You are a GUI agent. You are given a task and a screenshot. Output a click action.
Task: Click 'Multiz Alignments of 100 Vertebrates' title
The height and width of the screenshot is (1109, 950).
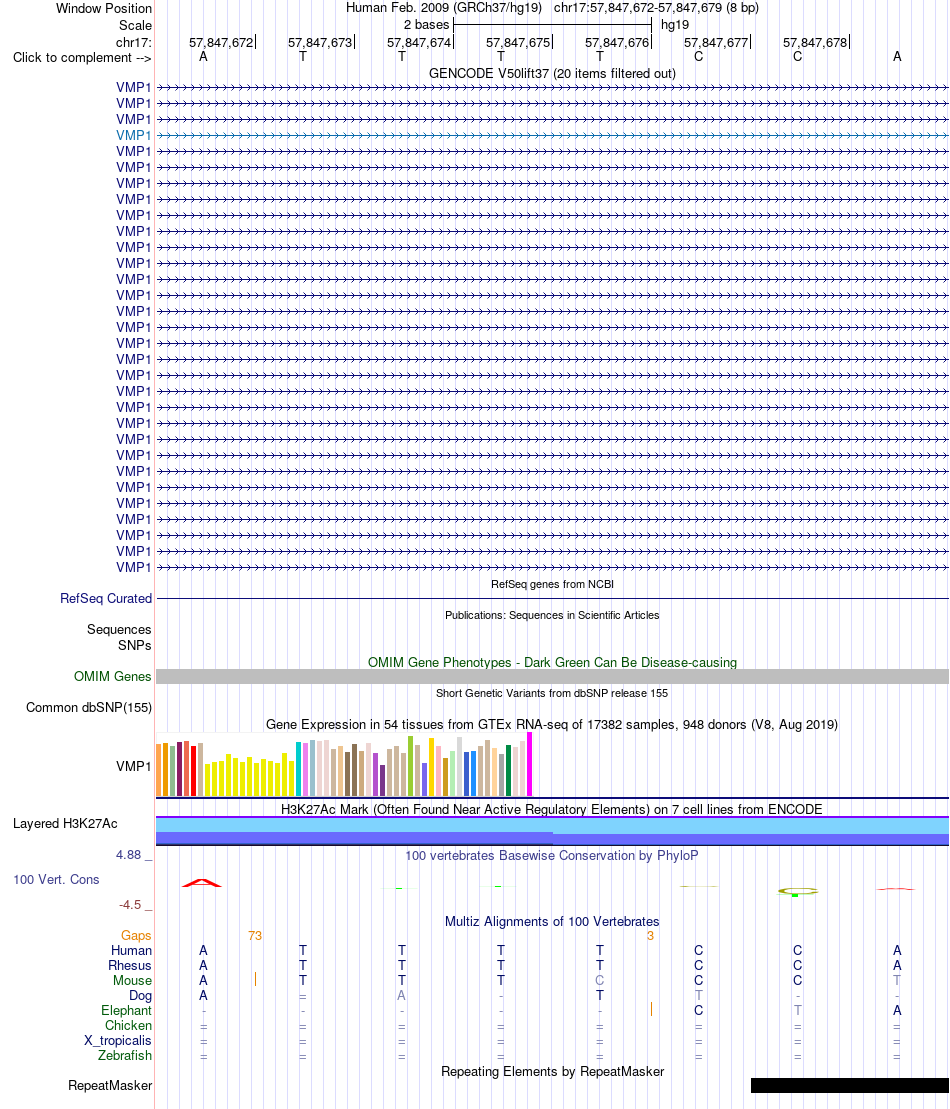pos(552,922)
